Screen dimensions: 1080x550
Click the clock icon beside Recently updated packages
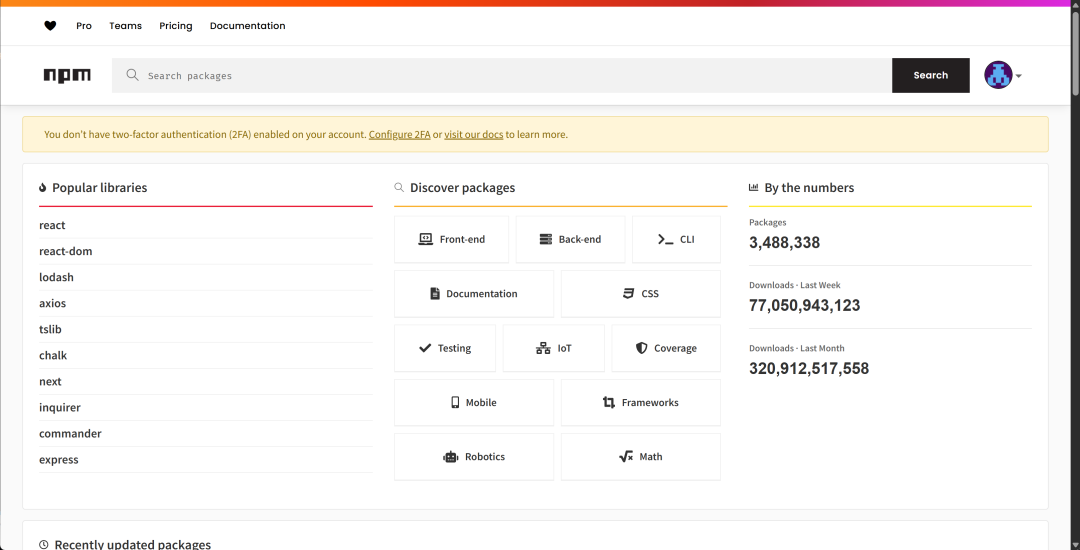point(44,544)
